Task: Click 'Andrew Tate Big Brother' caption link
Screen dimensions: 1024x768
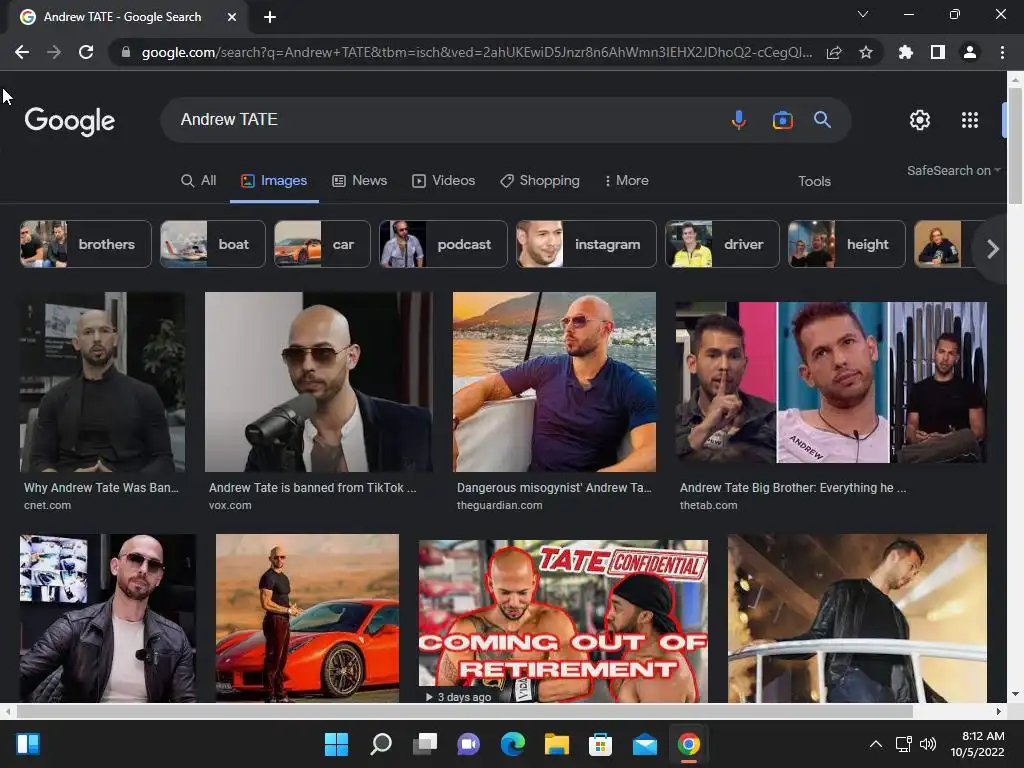Action: pos(793,488)
